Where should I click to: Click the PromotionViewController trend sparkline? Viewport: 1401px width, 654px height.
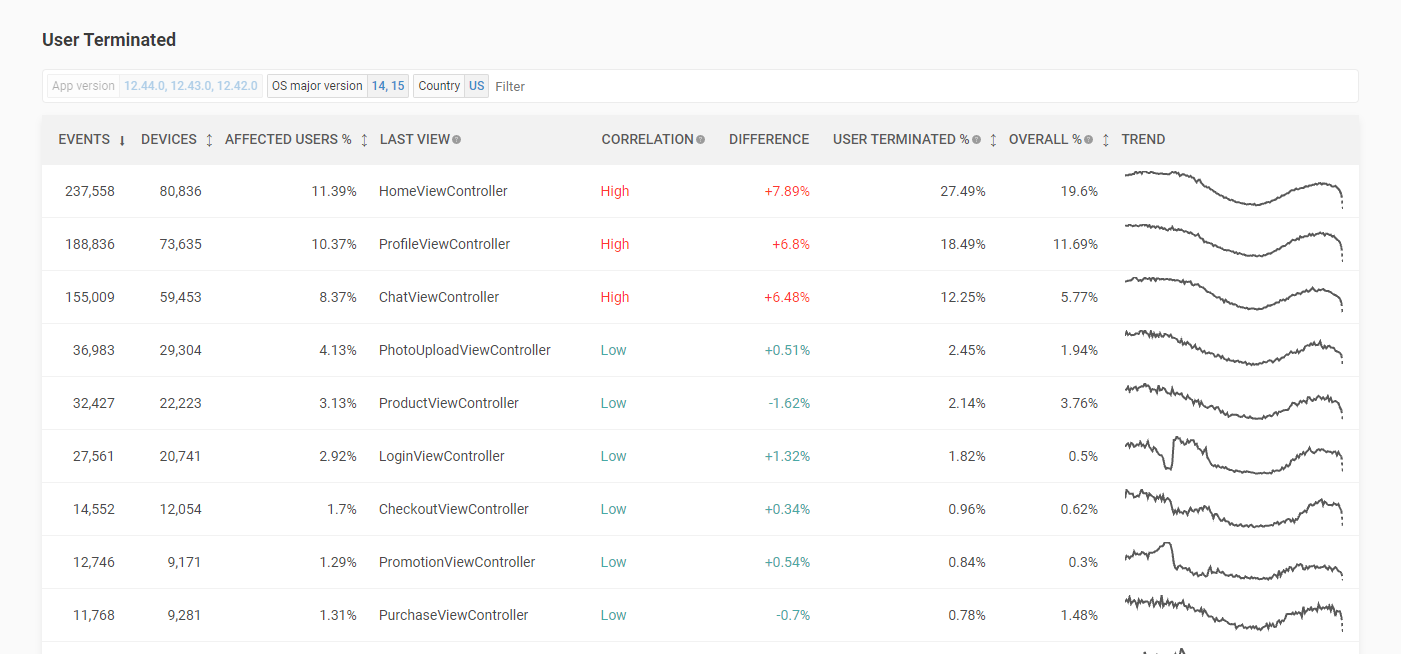coord(1234,561)
